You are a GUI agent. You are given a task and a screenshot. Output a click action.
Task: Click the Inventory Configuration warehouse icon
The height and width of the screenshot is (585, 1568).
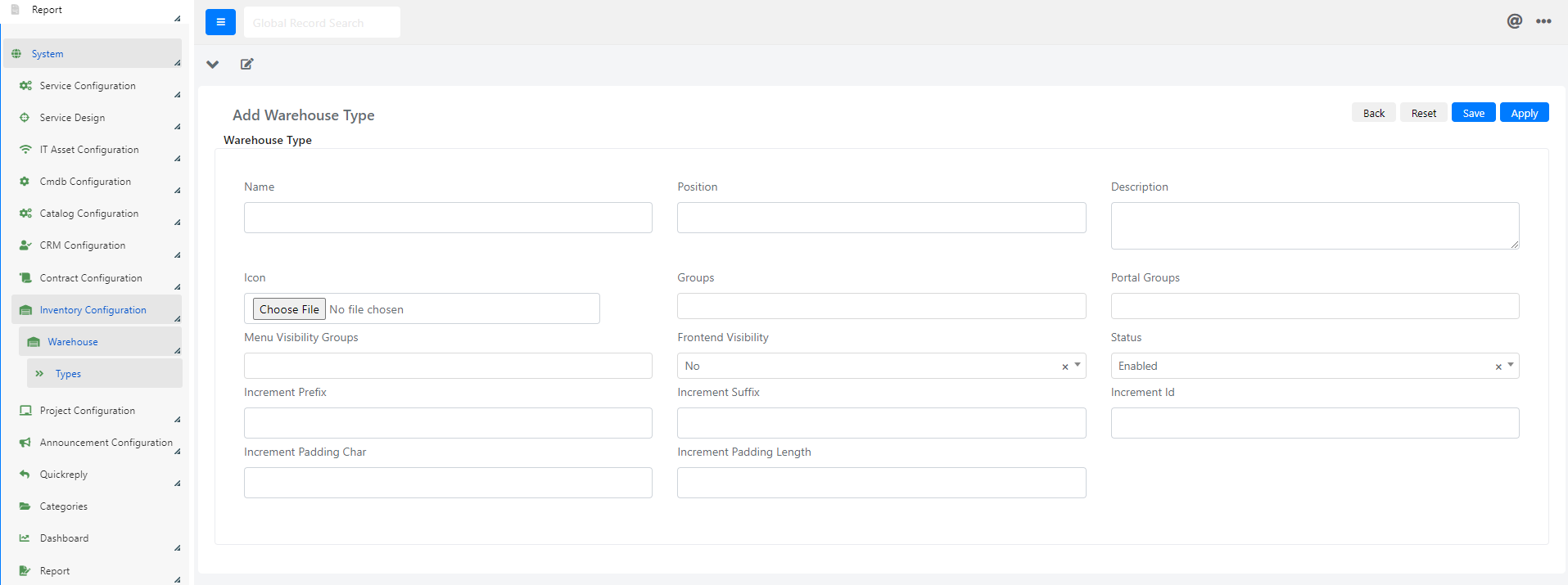coord(25,309)
